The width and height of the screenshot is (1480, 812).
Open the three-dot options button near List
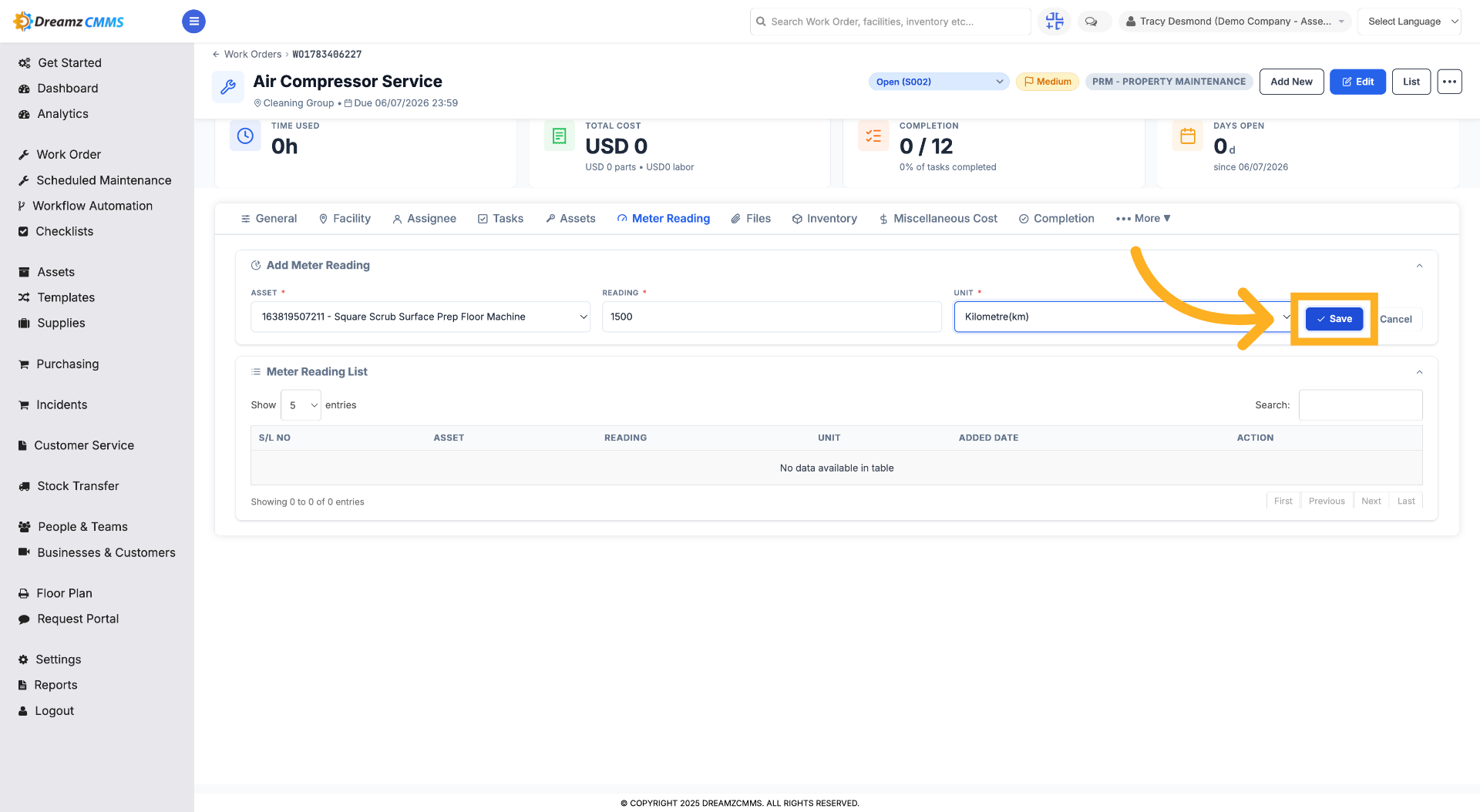(1449, 82)
